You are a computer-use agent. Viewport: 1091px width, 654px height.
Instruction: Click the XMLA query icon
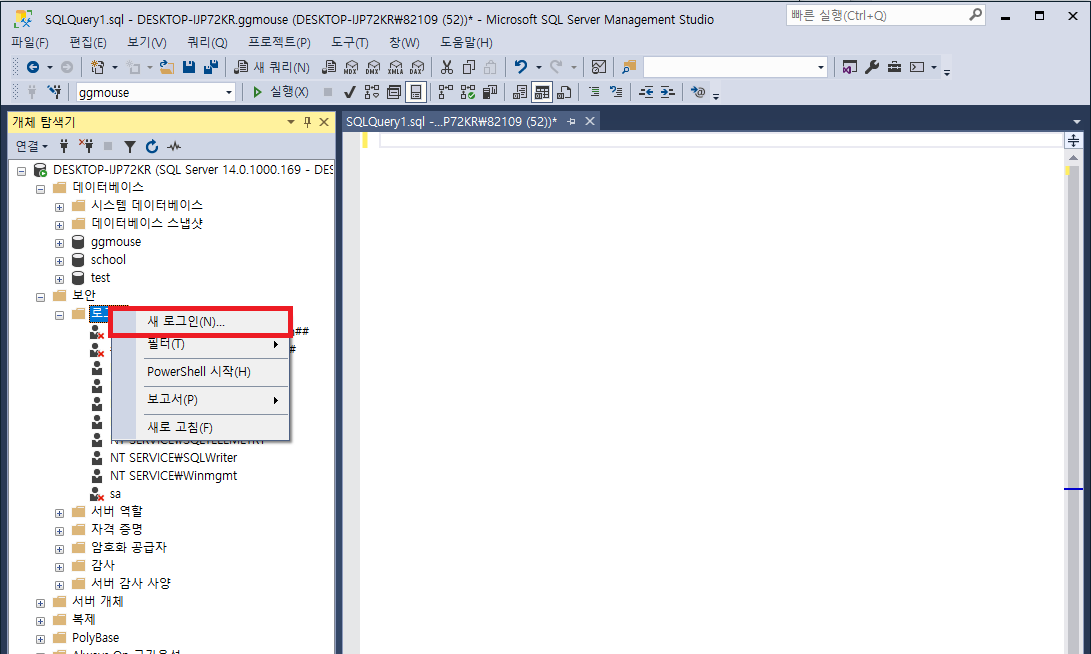click(395, 67)
